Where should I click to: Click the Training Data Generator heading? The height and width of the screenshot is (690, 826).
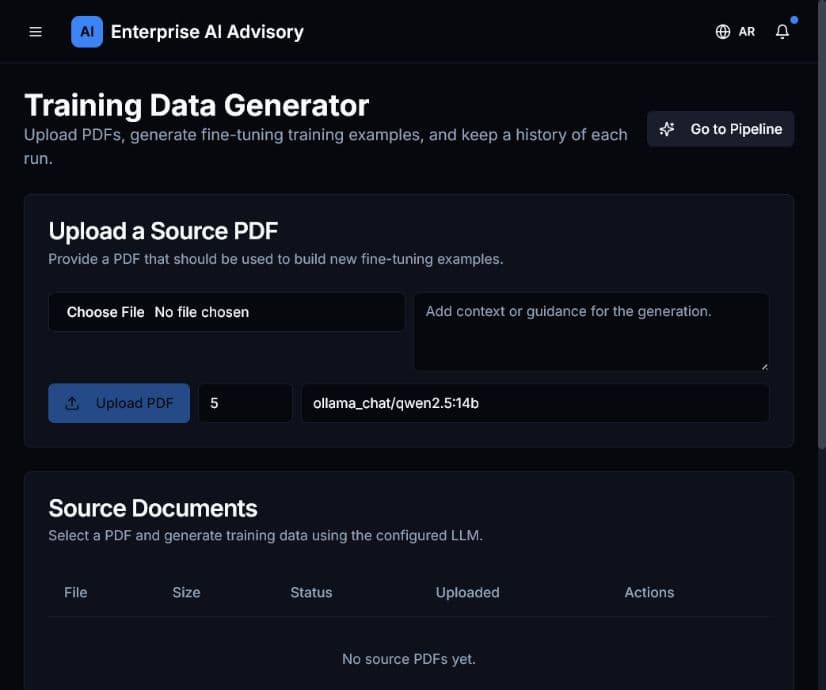(x=196, y=105)
